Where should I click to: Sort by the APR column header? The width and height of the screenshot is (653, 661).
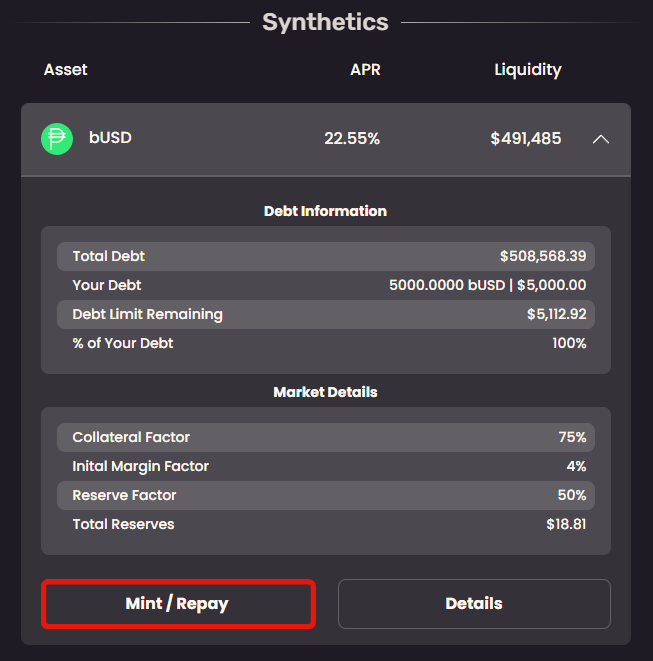[x=365, y=70]
